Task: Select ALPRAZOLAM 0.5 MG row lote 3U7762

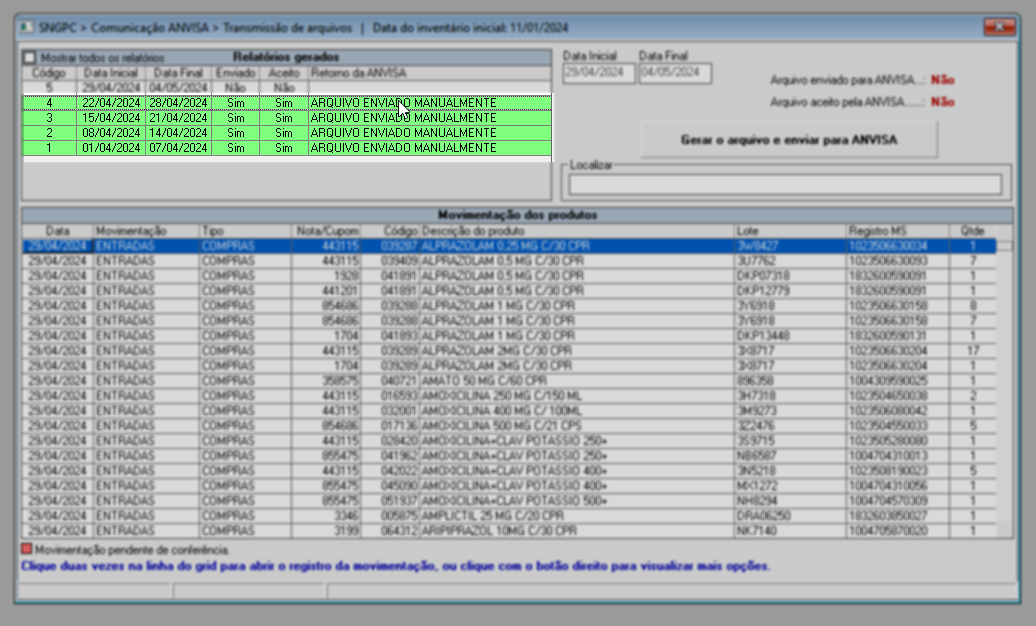Action: coord(509,261)
